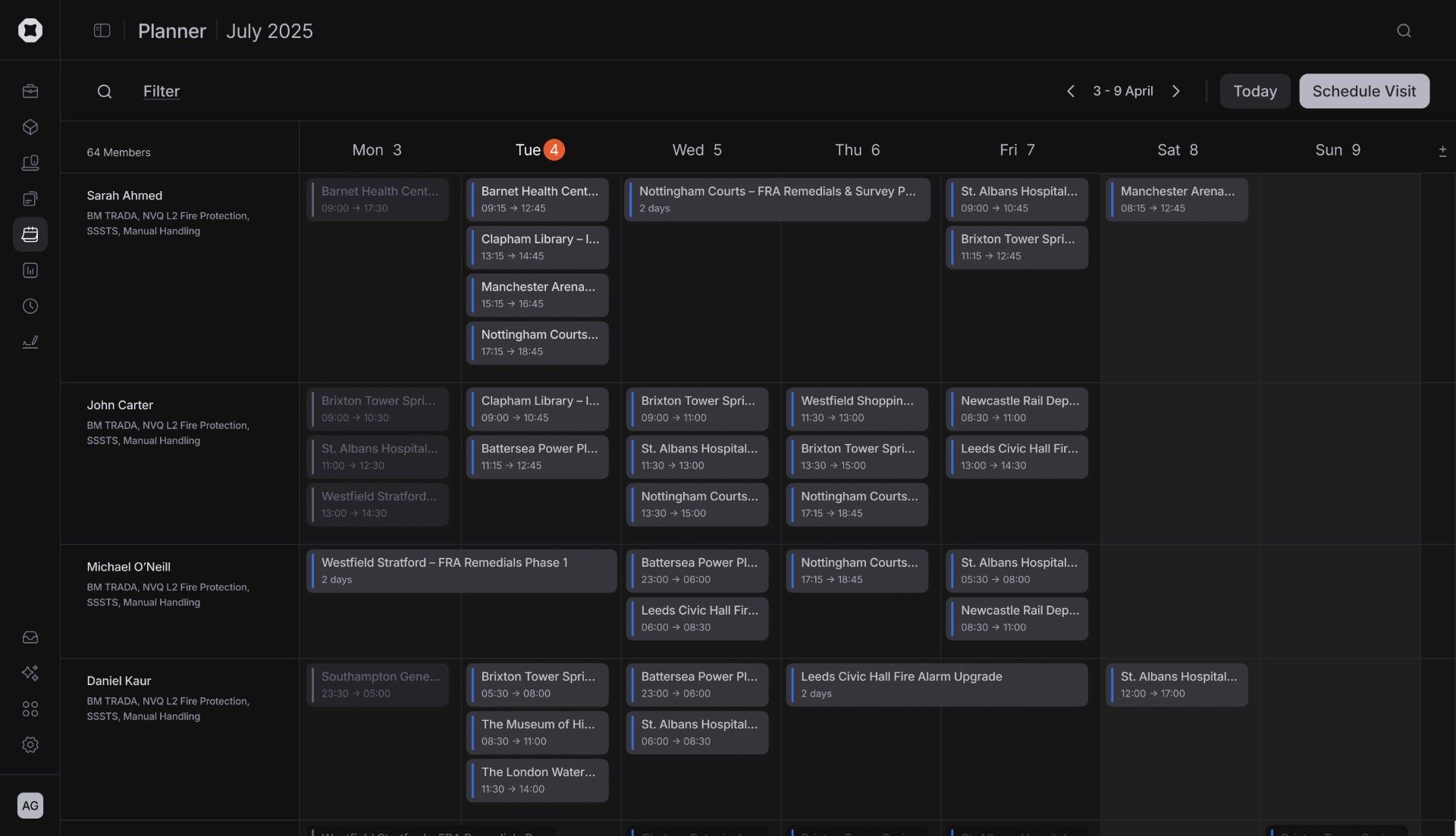Screen dimensions: 1456x836
Task: Open The London Water... 11:30 visit
Action: [538, 780]
